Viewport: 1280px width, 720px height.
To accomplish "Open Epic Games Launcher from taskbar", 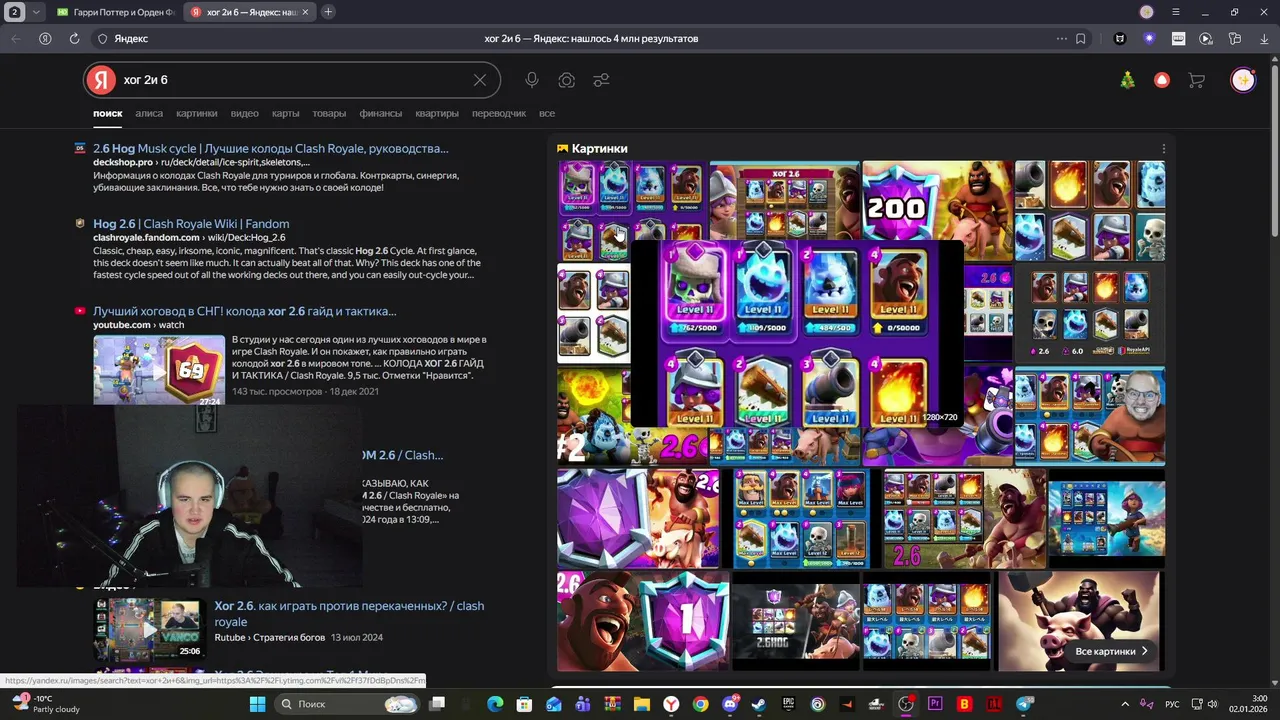I will pyautogui.click(x=788, y=704).
